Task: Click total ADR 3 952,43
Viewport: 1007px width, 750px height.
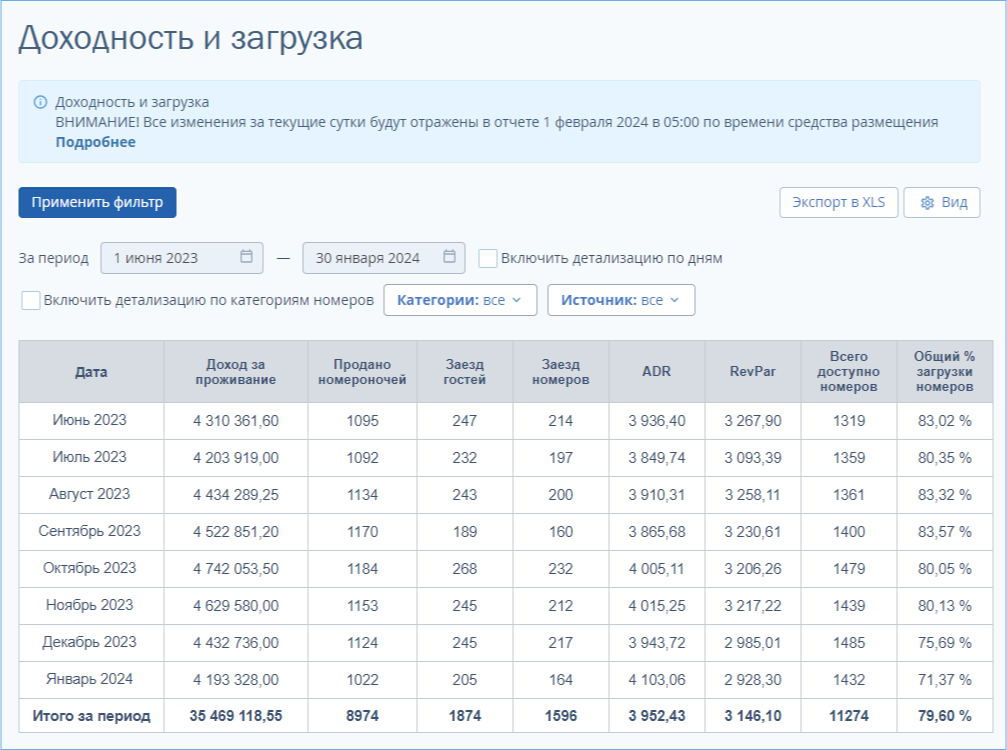Action: tap(656, 716)
